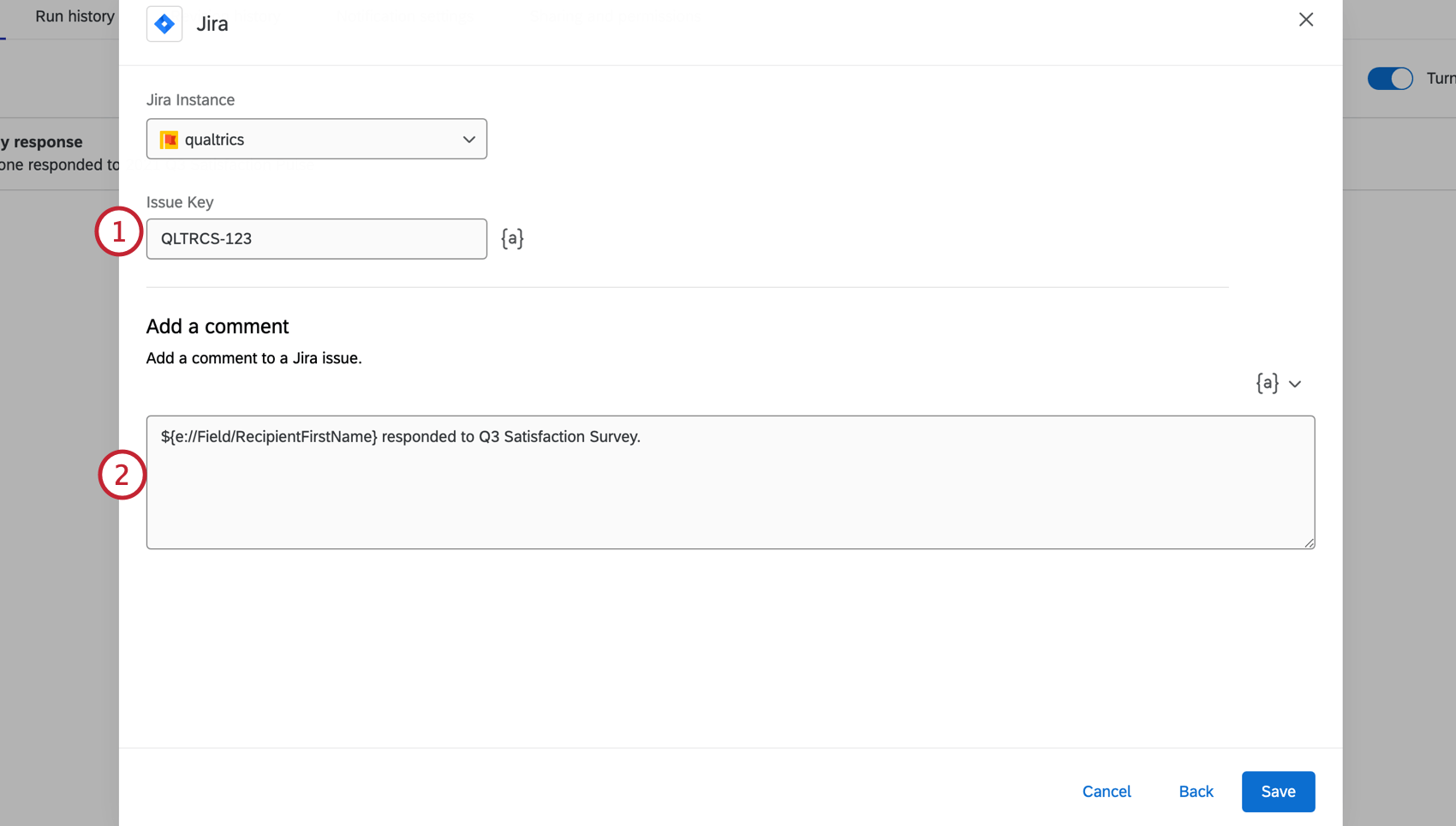
Task: Click the Jira Instance dropdown arrow
Action: [468, 139]
